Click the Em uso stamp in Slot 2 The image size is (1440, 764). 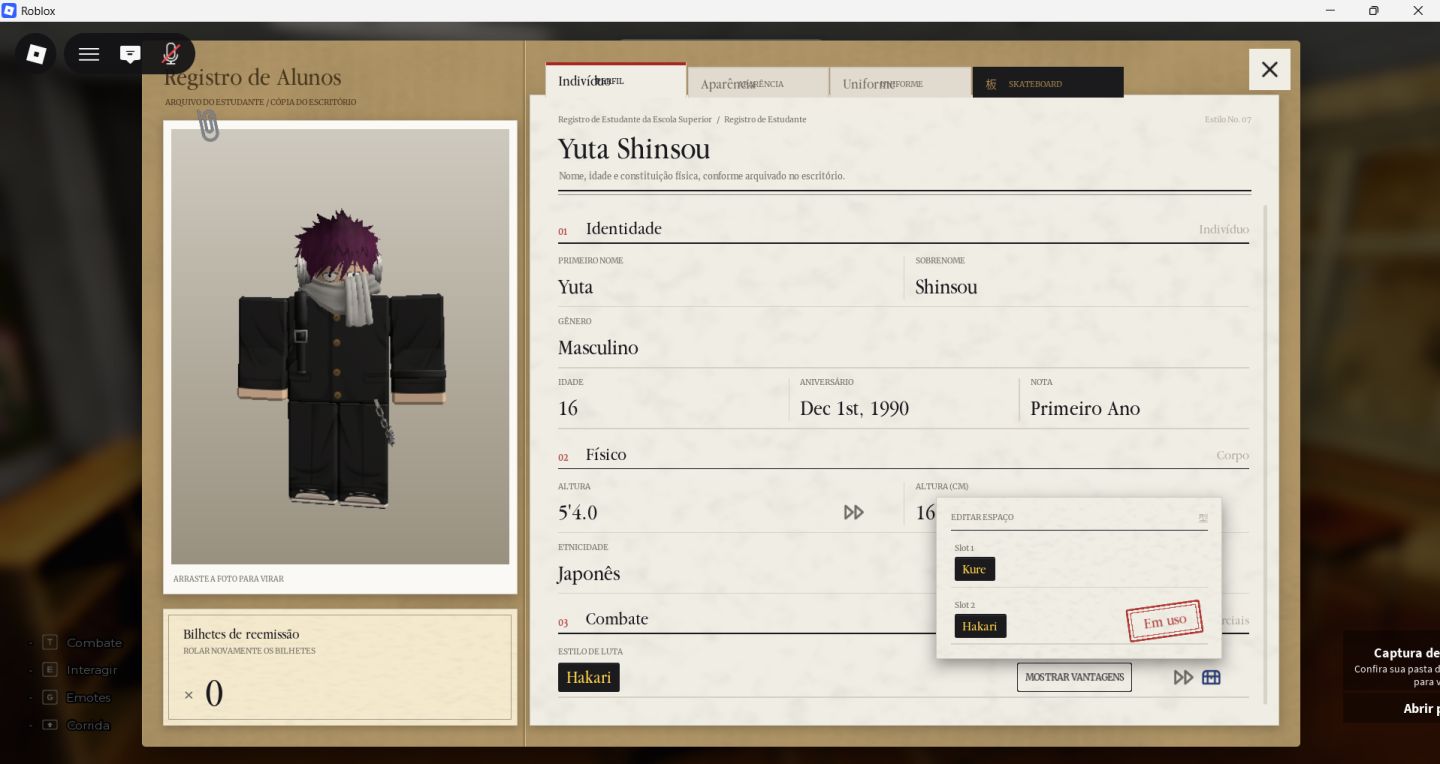1164,621
